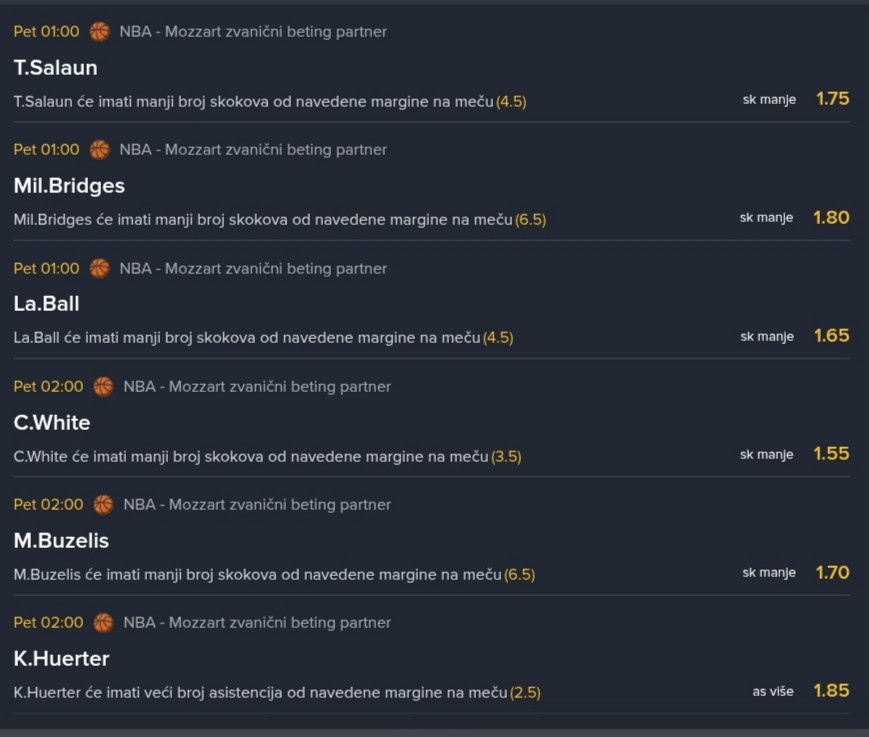Select the 1.75 odds for T.Salaun
This screenshot has width=869, height=737.
832,98
